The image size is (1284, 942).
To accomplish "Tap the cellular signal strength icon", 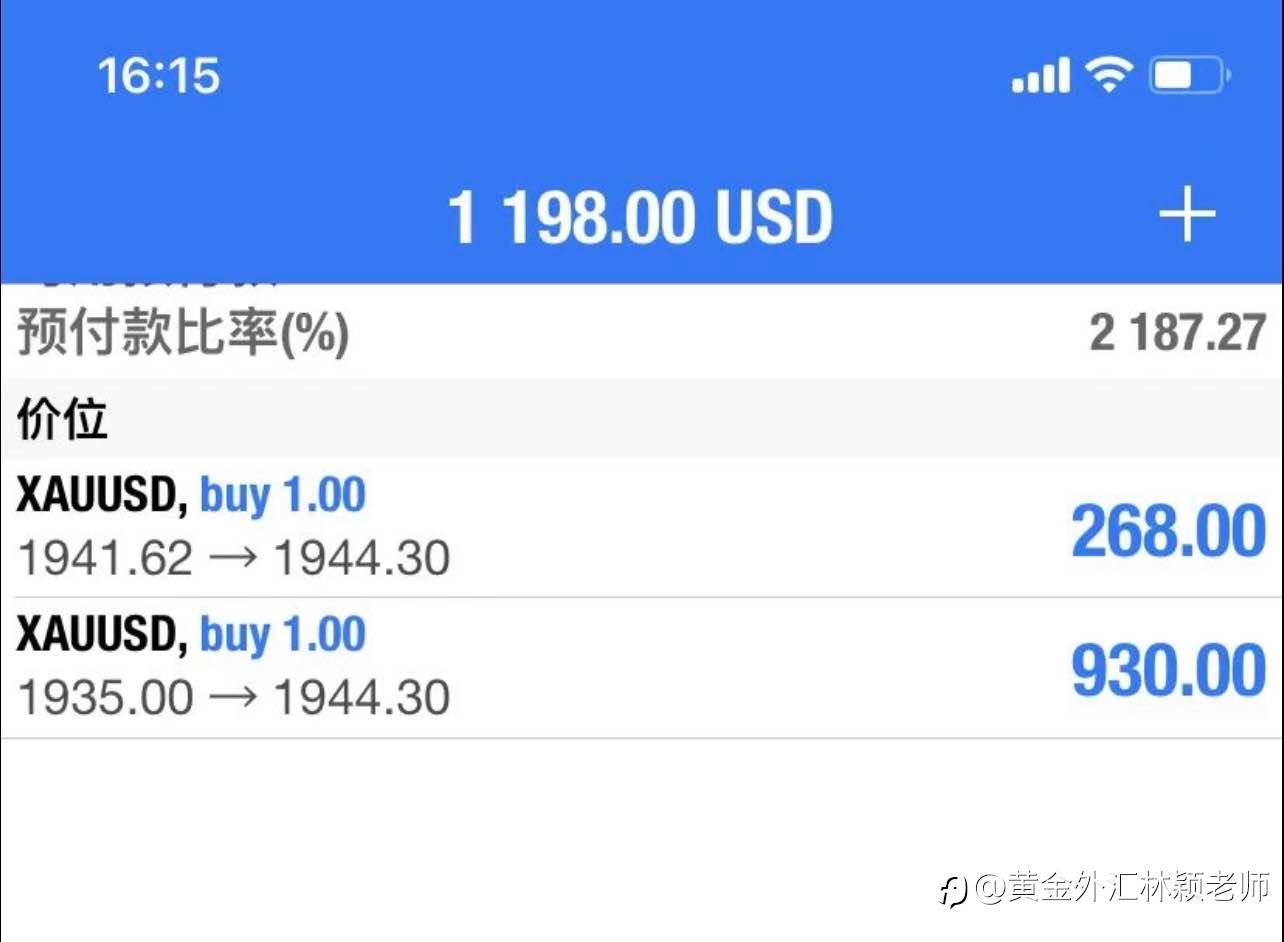I will click(x=1040, y=75).
